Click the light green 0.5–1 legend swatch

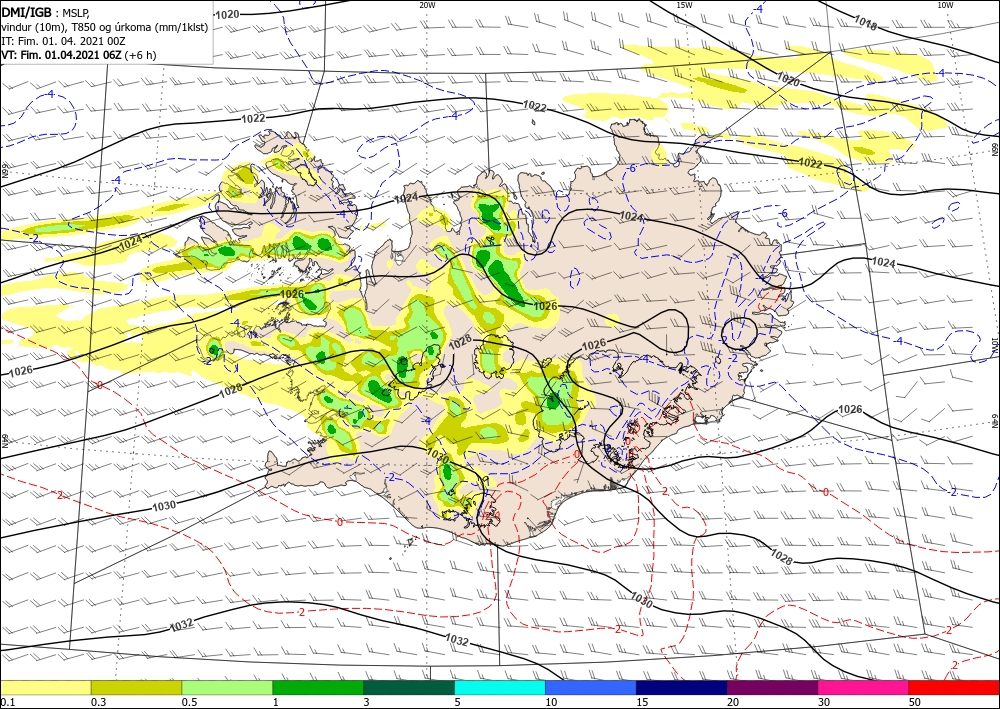coord(227,687)
